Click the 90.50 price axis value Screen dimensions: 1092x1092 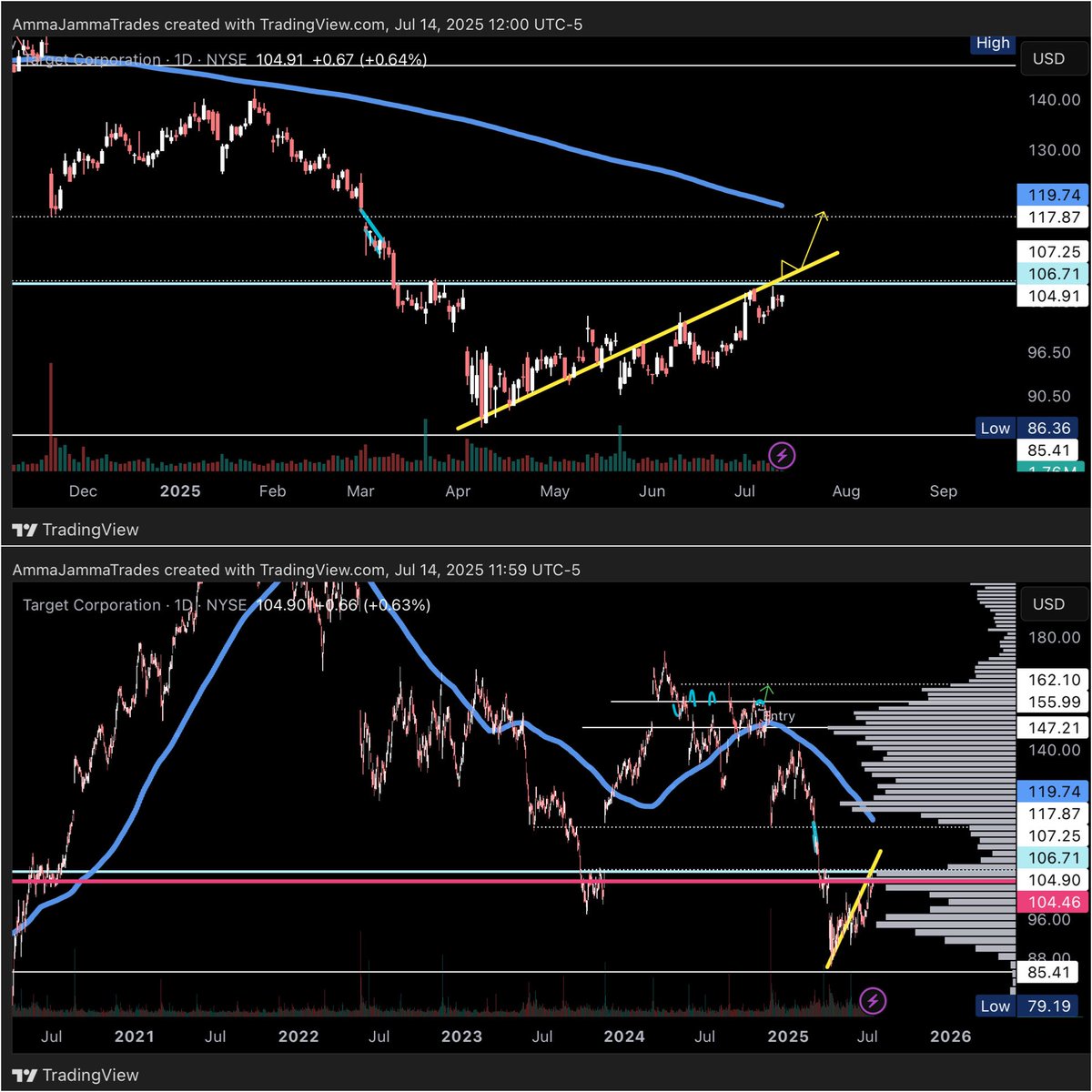tap(1049, 396)
